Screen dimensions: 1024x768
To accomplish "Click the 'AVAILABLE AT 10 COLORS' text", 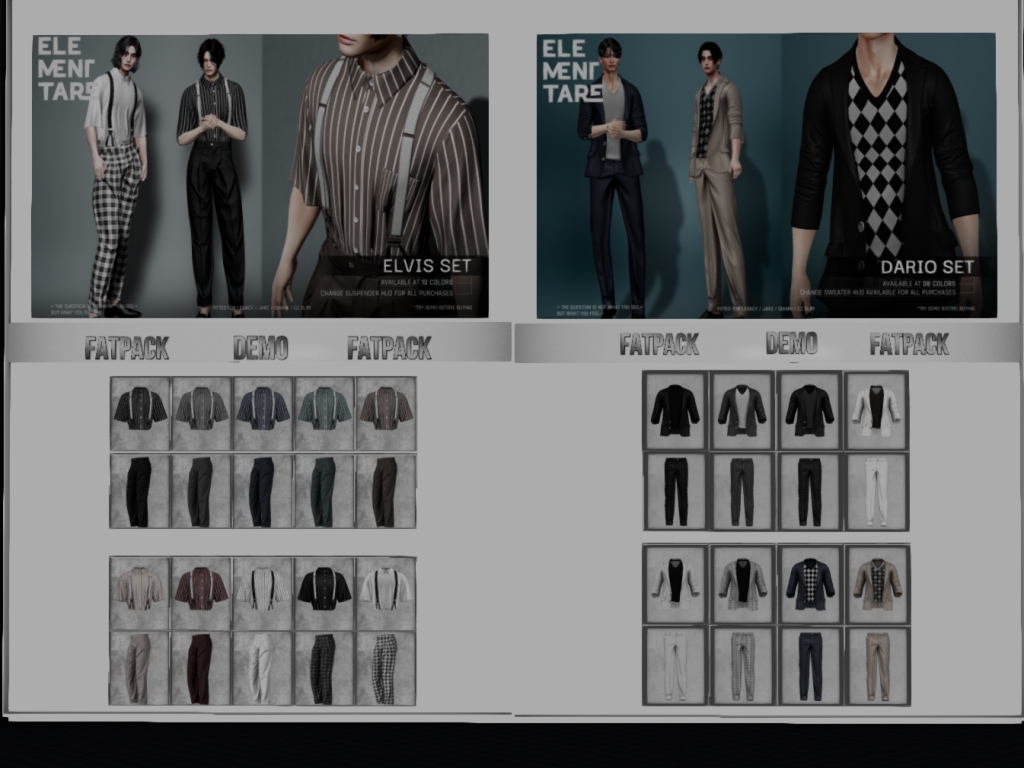I will (x=417, y=282).
